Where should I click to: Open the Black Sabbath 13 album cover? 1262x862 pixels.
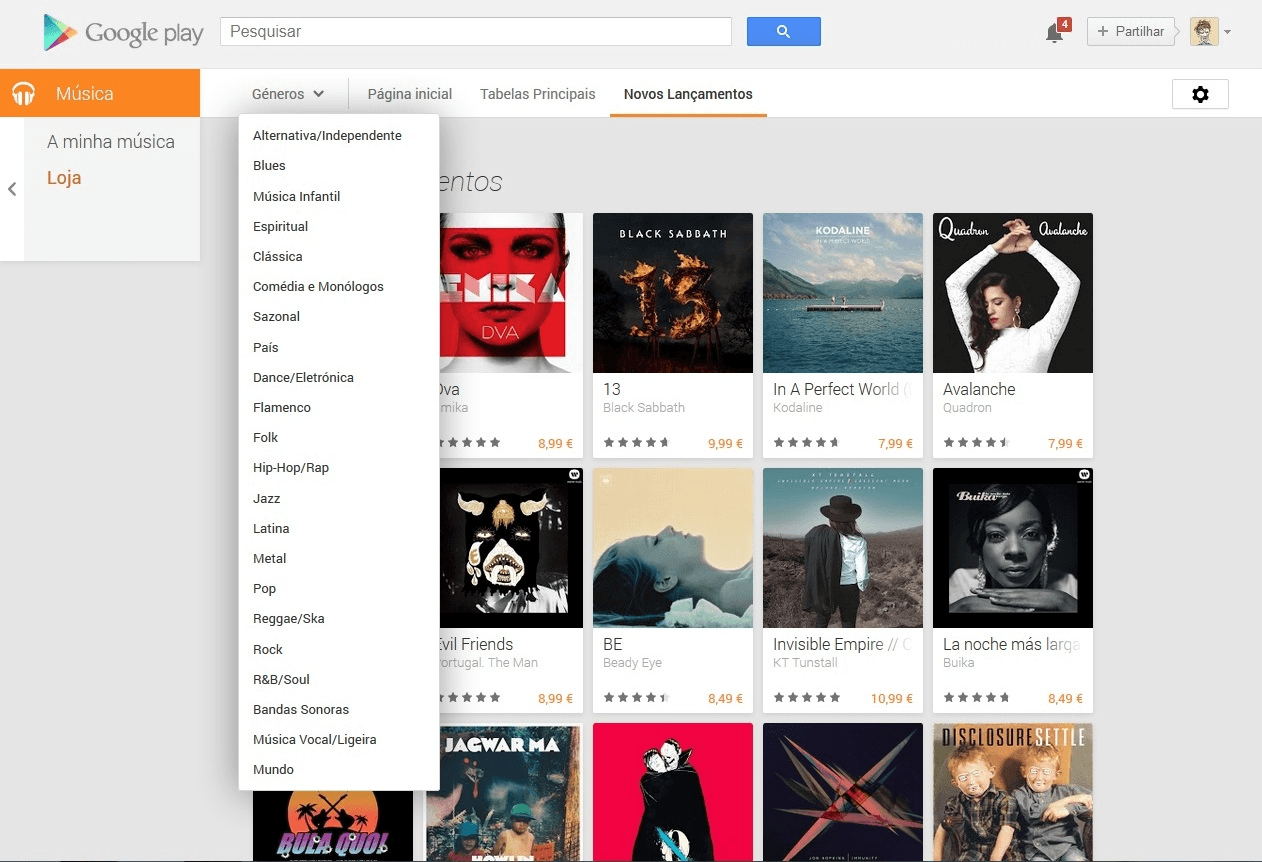tap(673, 293)
